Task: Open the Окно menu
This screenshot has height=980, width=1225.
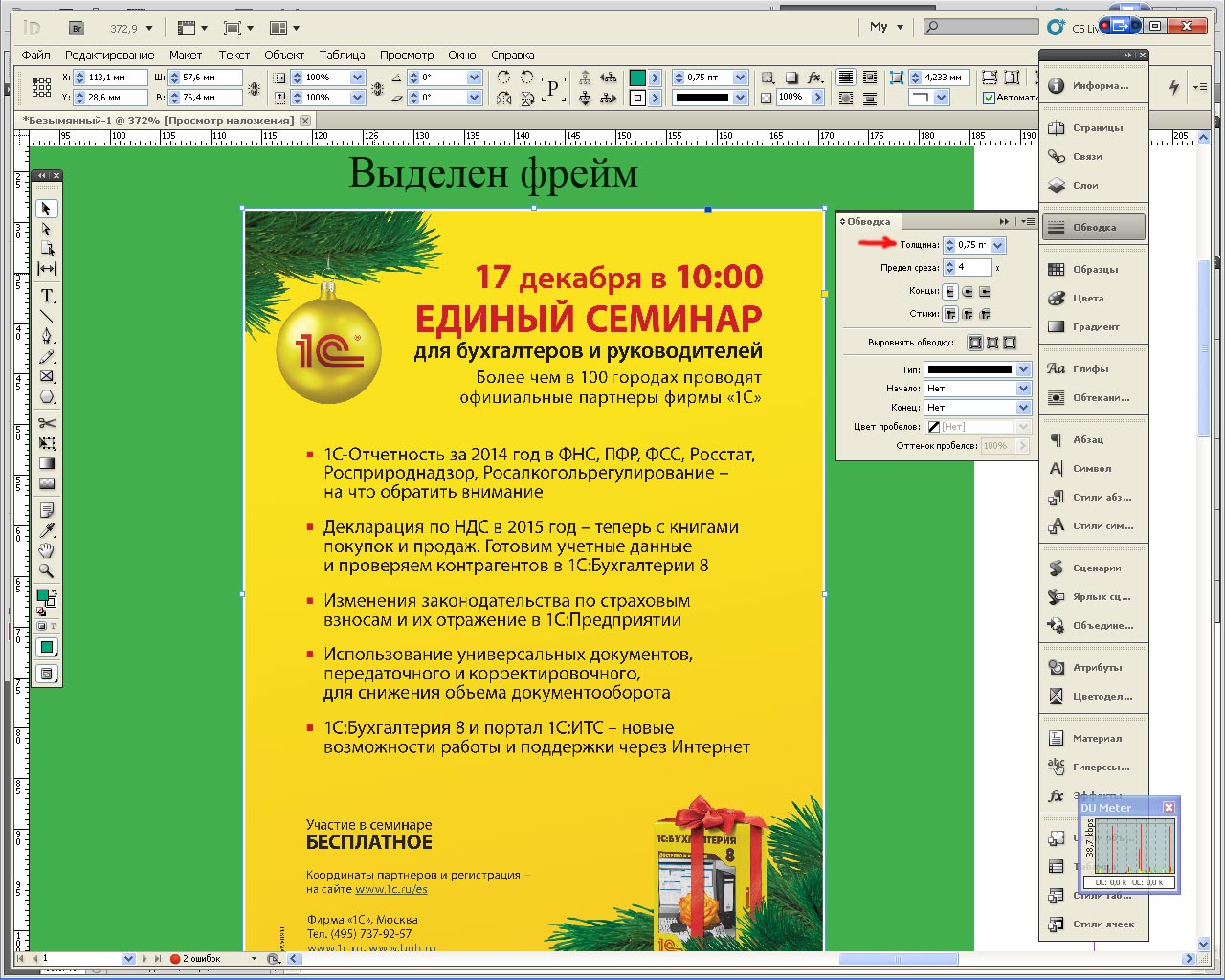Action: pos(462,56)
